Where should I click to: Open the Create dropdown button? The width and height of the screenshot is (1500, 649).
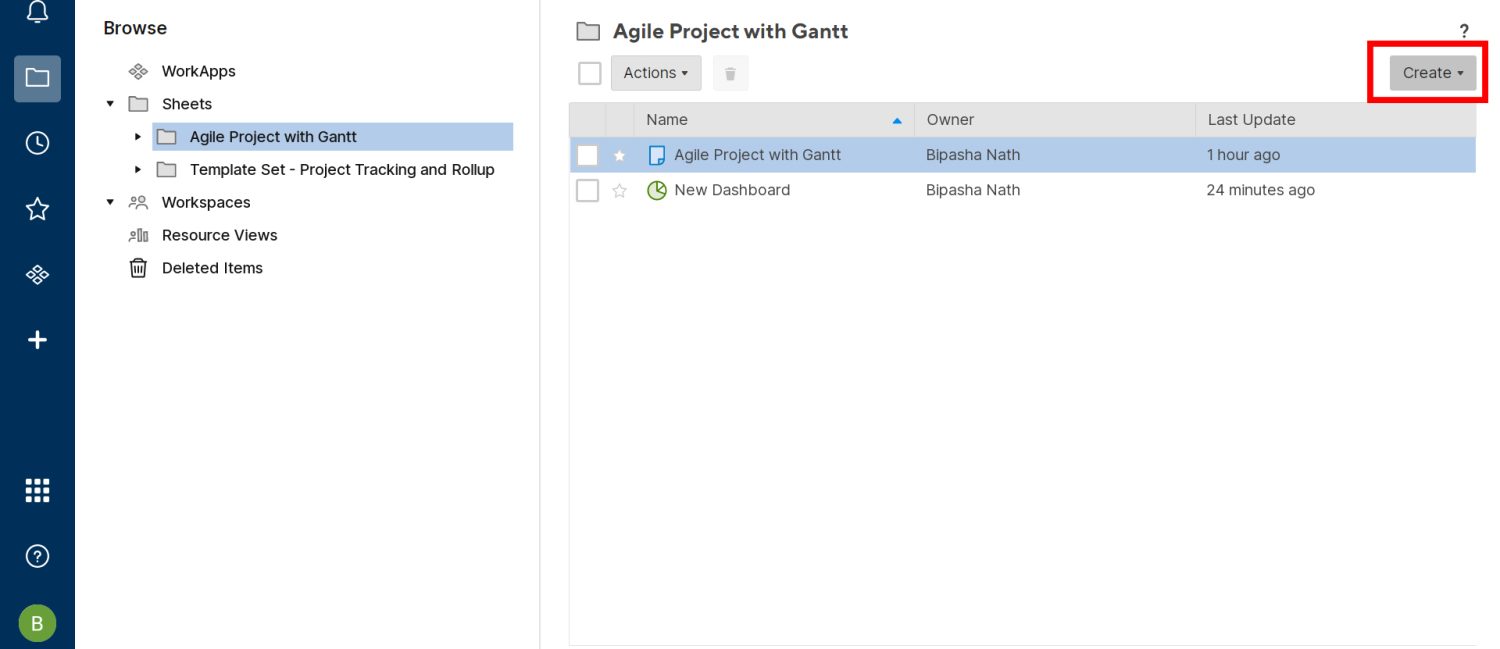1432,73
